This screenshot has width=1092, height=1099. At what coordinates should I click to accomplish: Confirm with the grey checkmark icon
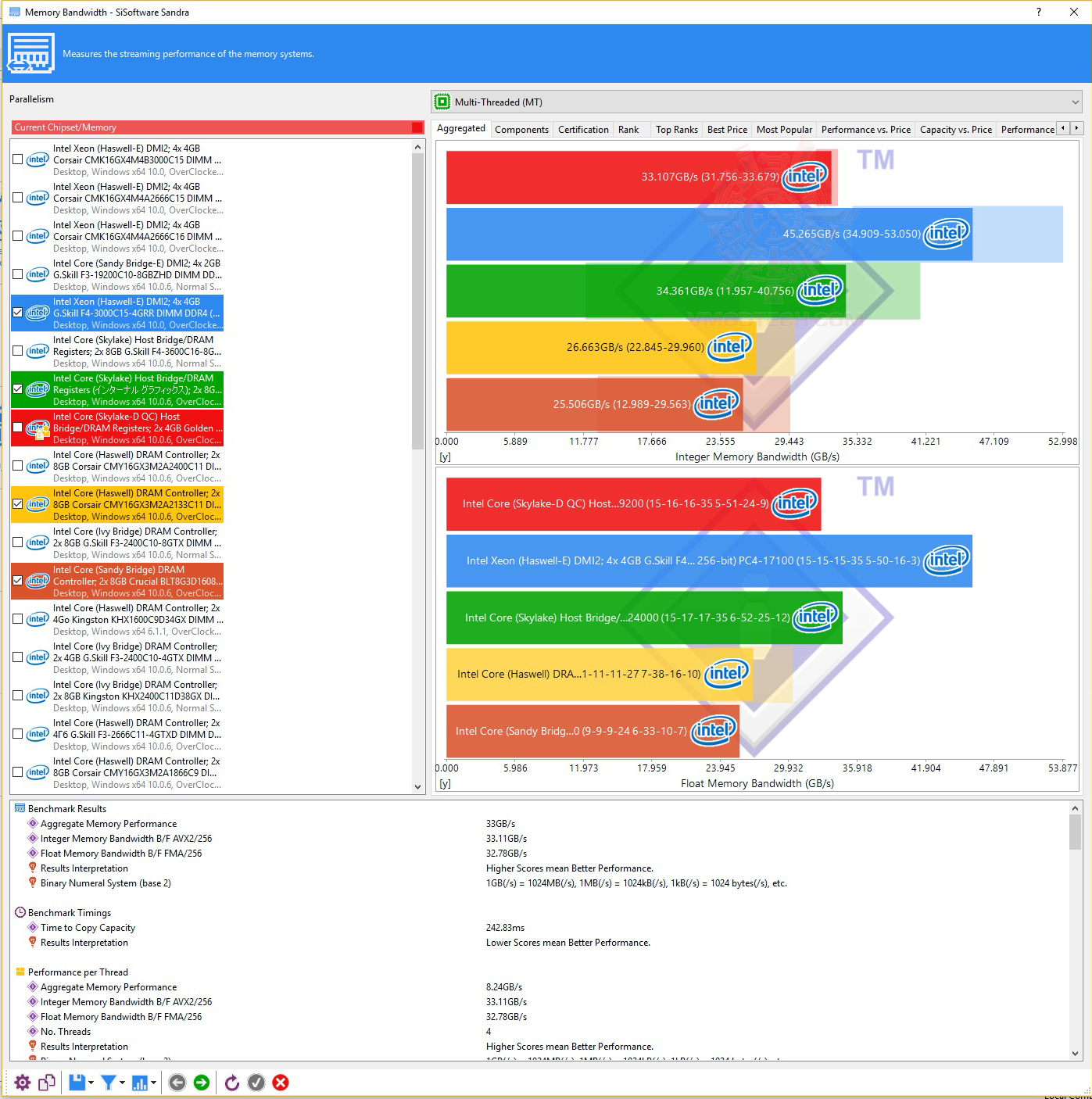point(256,1083)
